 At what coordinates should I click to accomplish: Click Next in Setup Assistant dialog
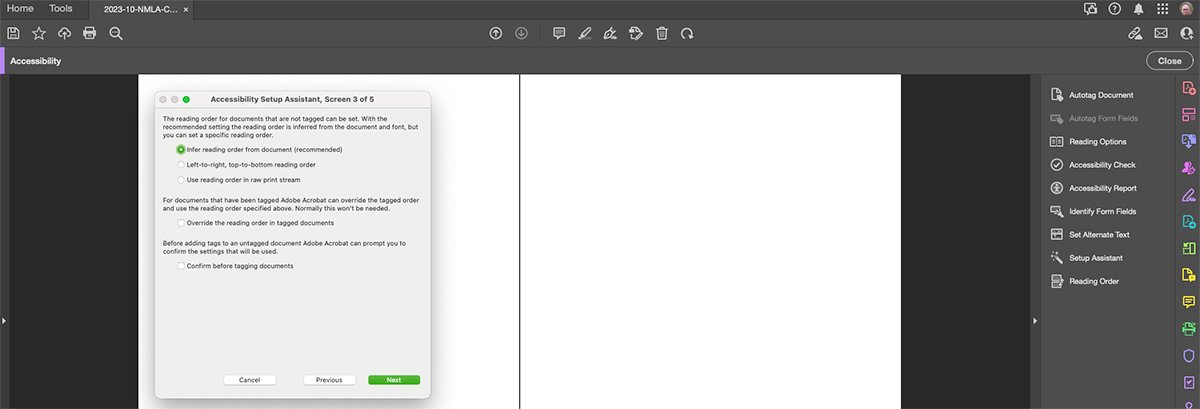393,380
